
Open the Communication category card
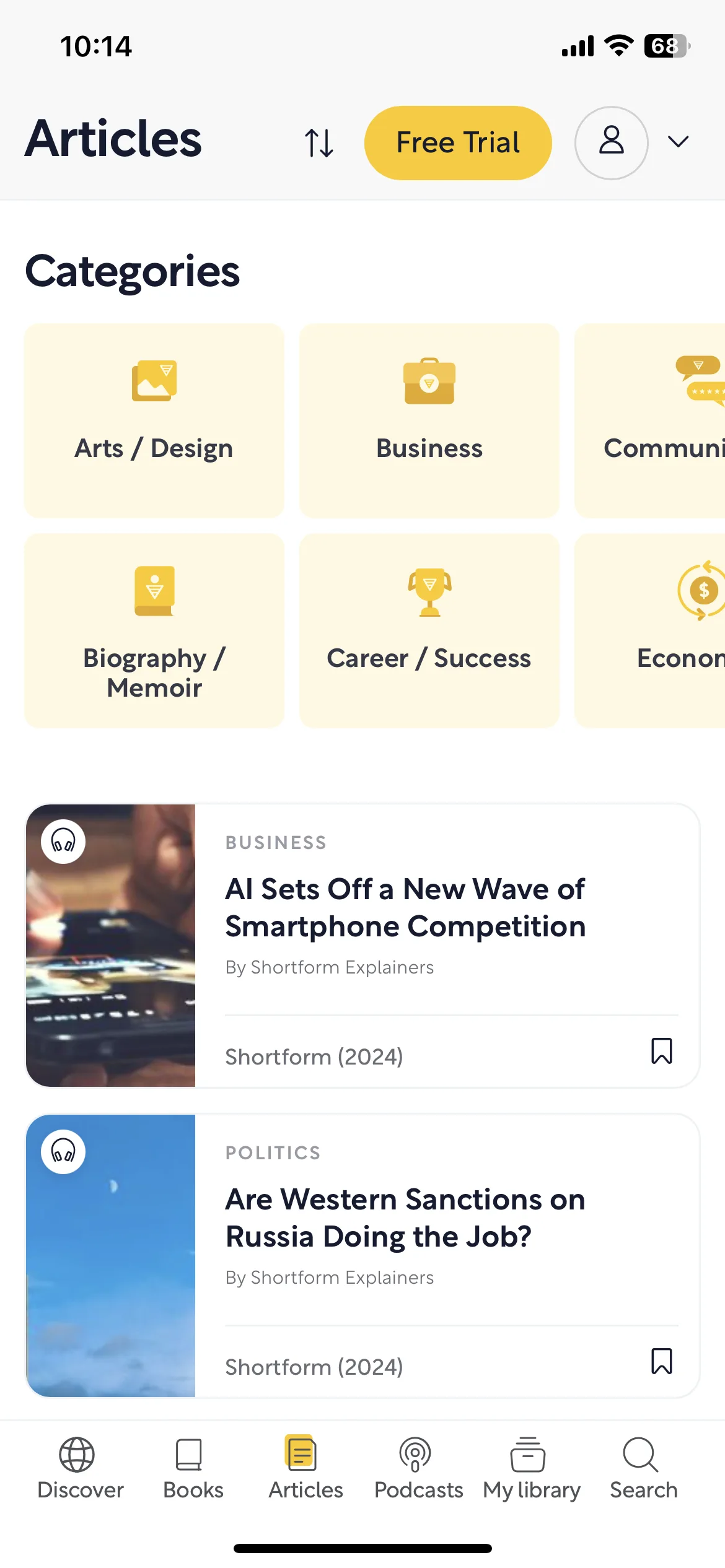pos(650,420)
